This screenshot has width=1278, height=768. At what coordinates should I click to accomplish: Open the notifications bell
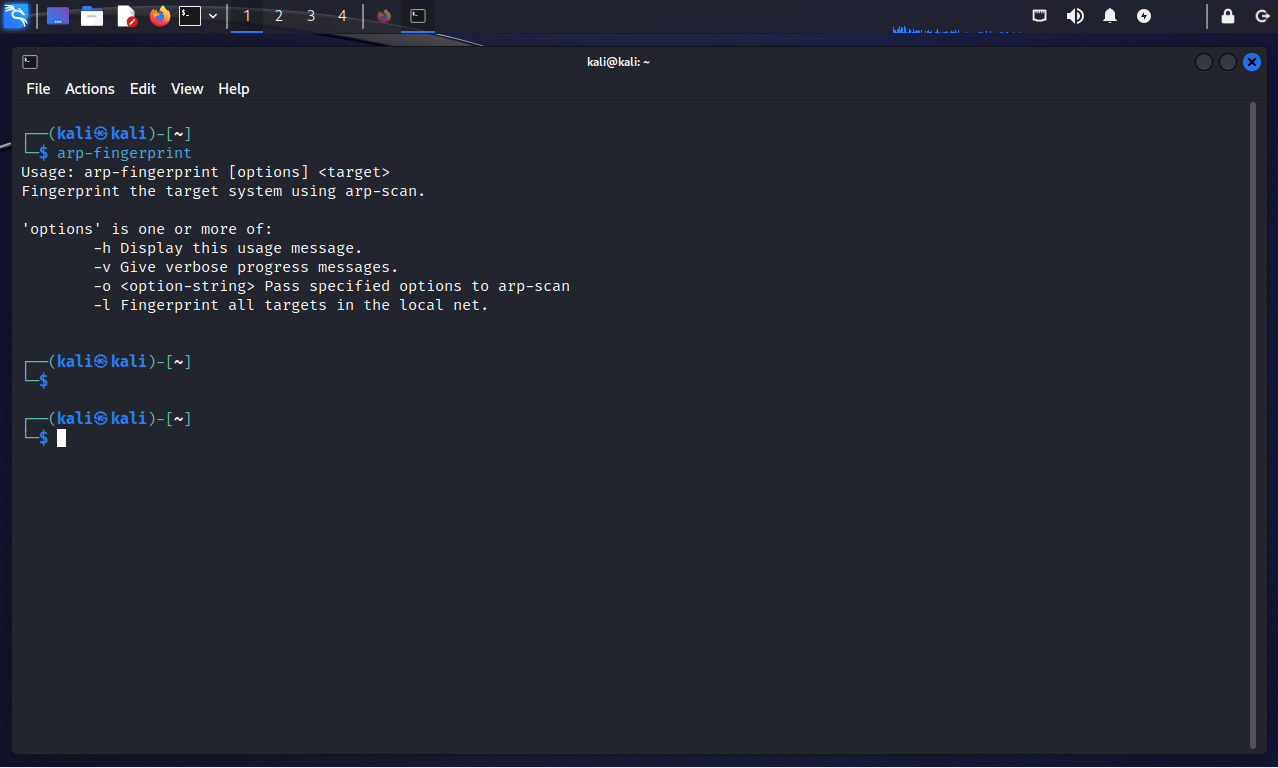pos(1110,16)
